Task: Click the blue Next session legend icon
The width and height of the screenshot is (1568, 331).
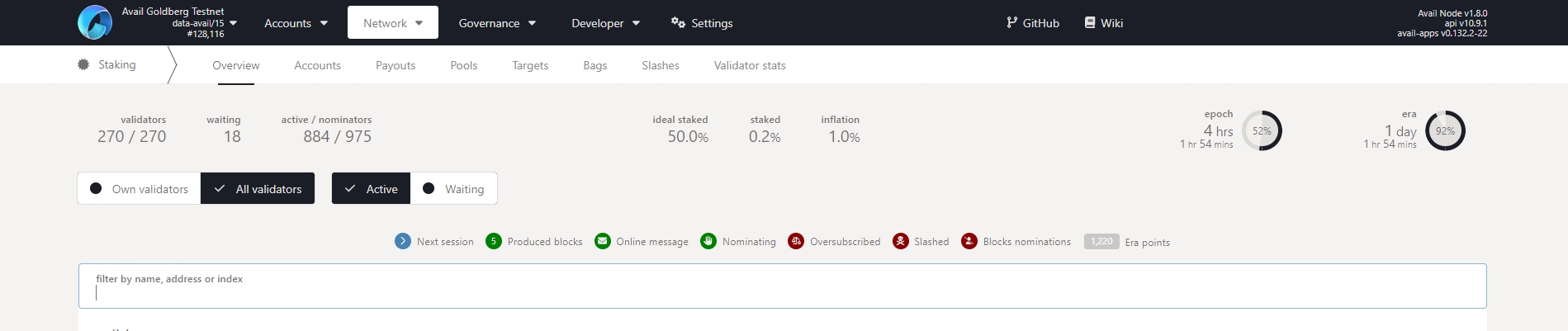Action: (x=403, y=241)
